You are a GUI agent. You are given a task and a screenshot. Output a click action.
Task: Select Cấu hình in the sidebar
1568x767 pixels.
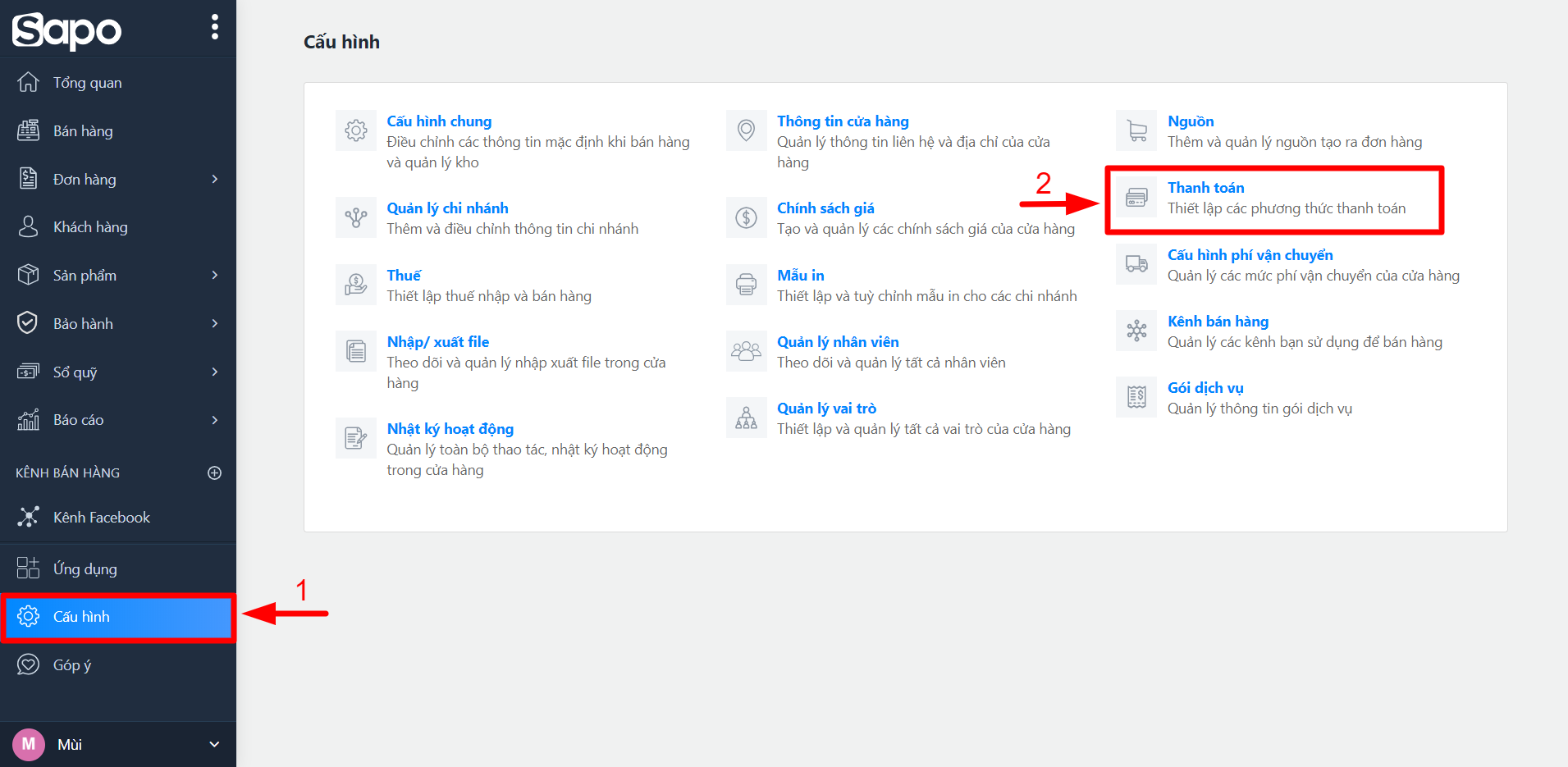(81, 617)
